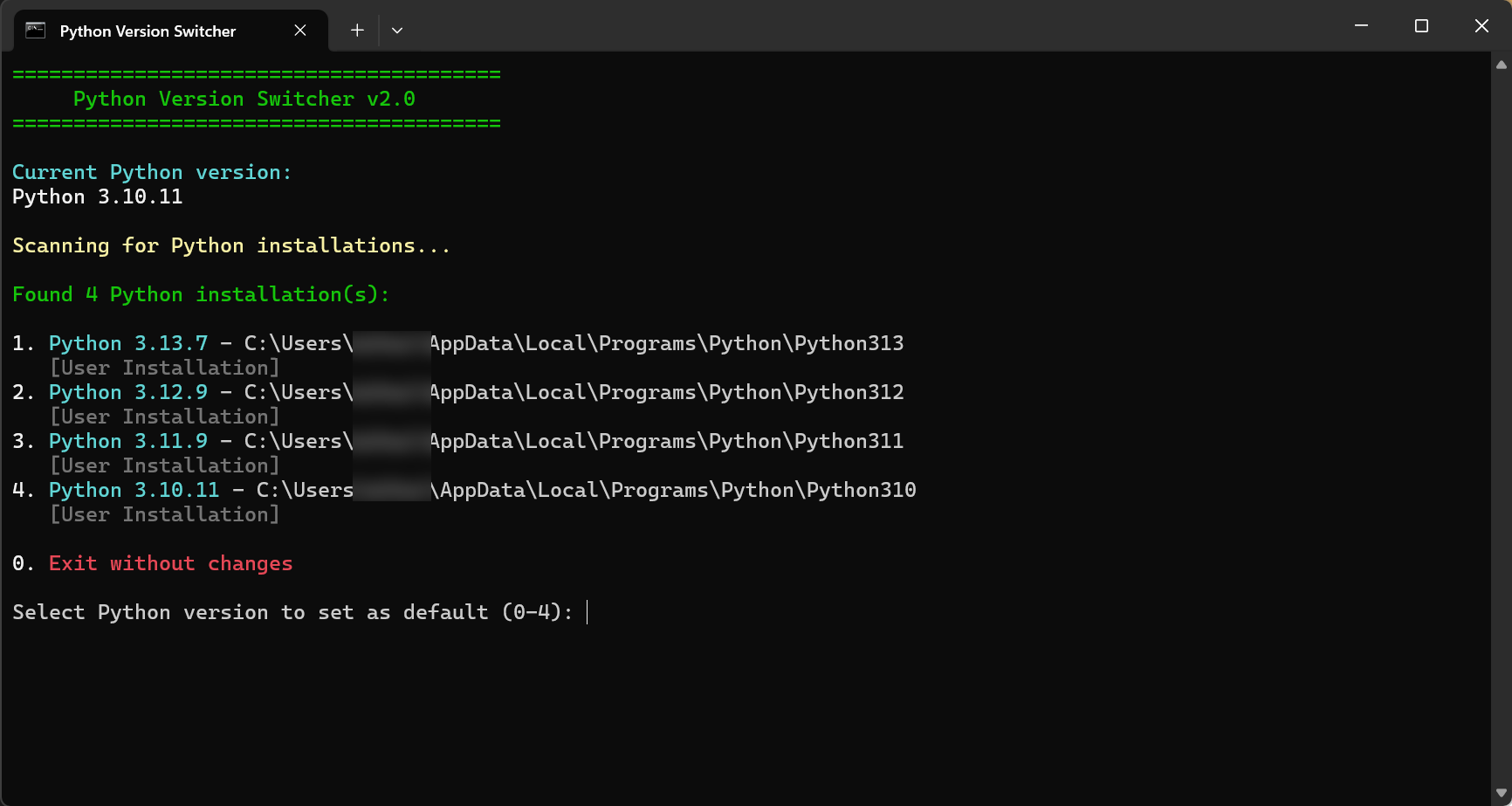
Task: Click the terminal icon in the tab
Action: [x=35, y=31]
